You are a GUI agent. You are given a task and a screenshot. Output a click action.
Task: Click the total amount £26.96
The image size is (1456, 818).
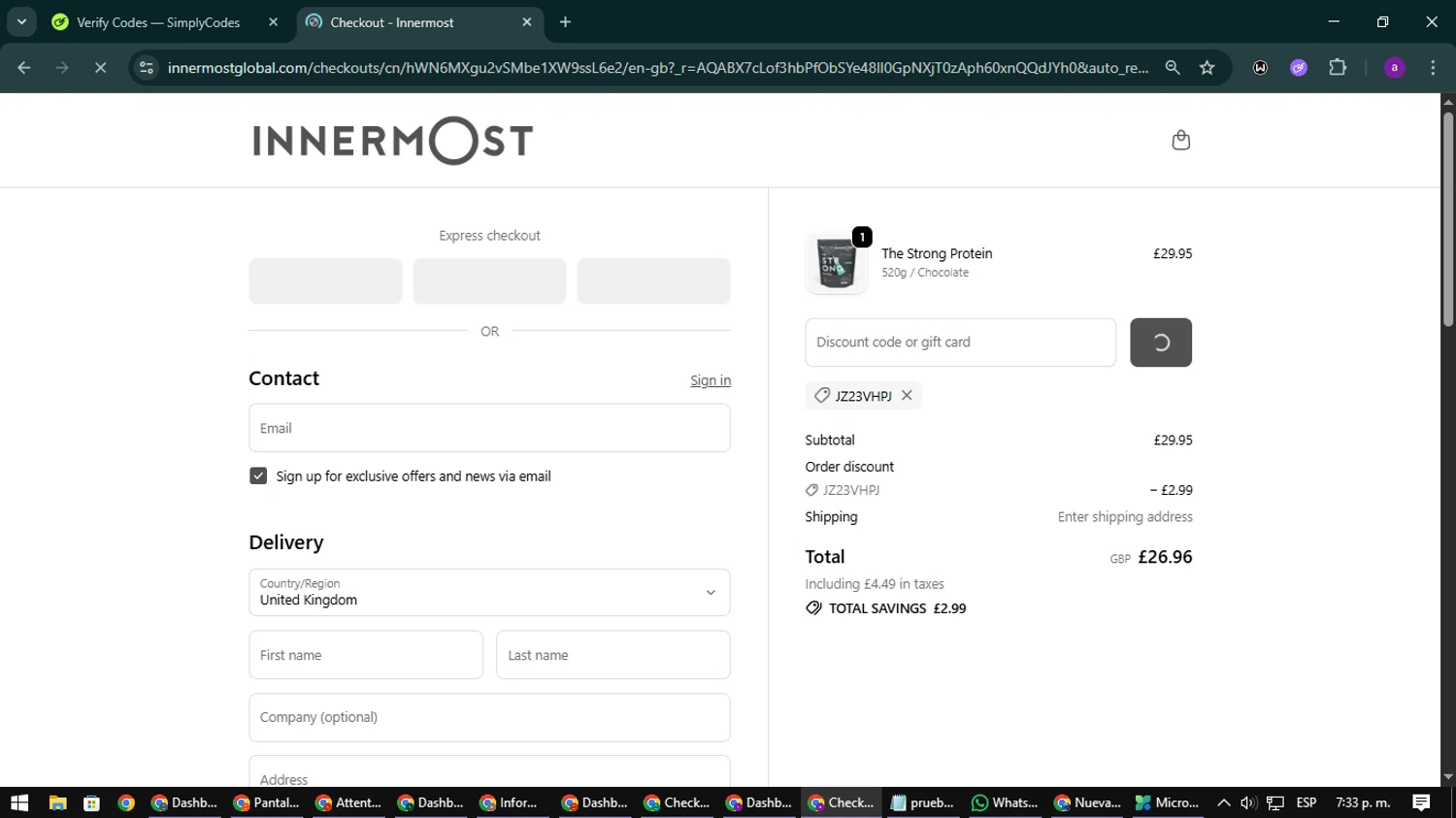click(1165, 557)
